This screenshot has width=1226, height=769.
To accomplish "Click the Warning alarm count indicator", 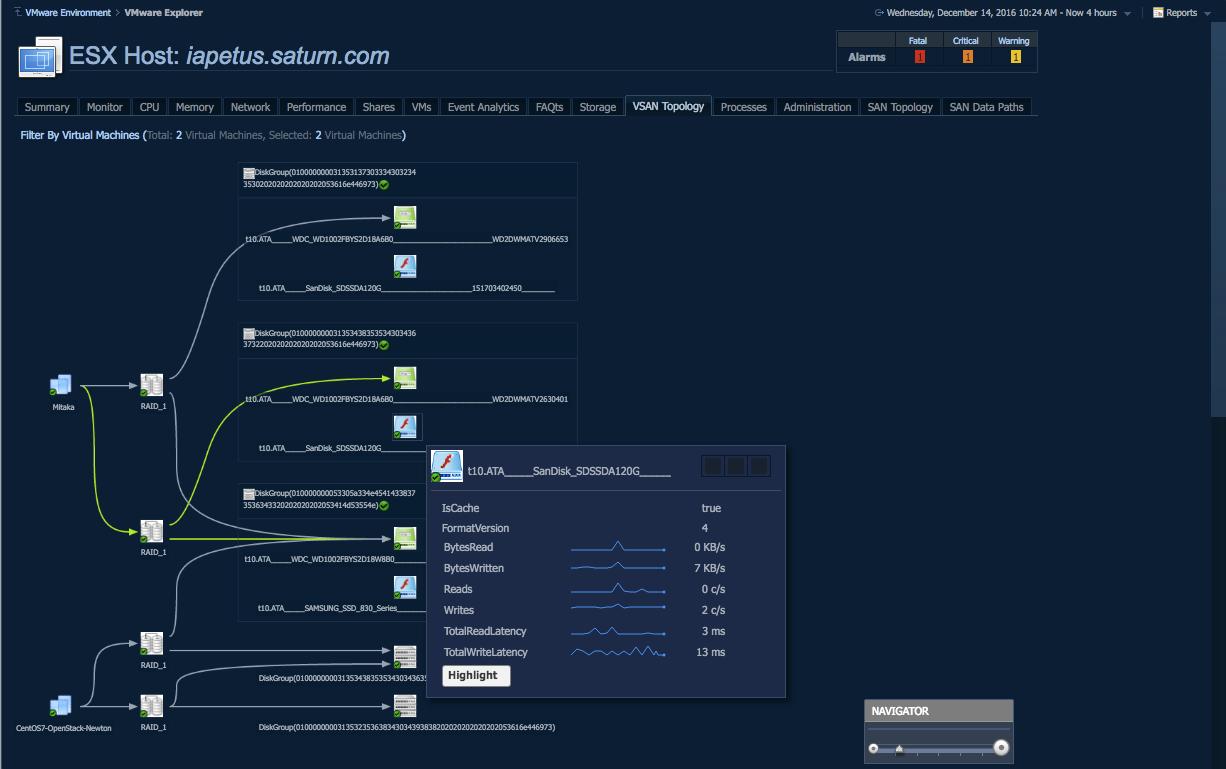I will (x=1016, y=57).
